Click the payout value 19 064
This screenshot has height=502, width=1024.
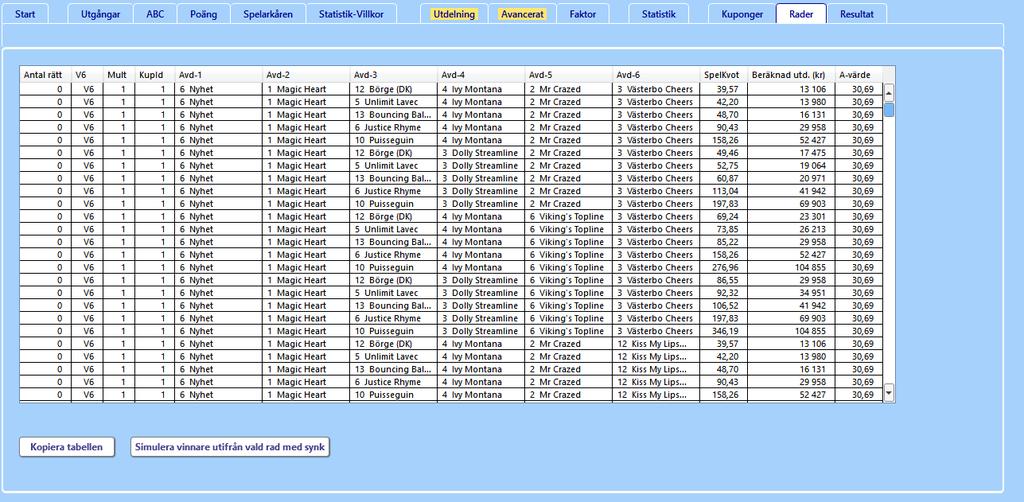coord(812,166)
